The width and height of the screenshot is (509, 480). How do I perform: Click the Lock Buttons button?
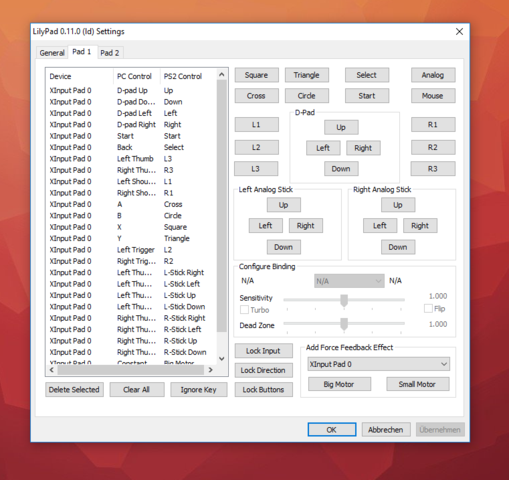(264, 390)
